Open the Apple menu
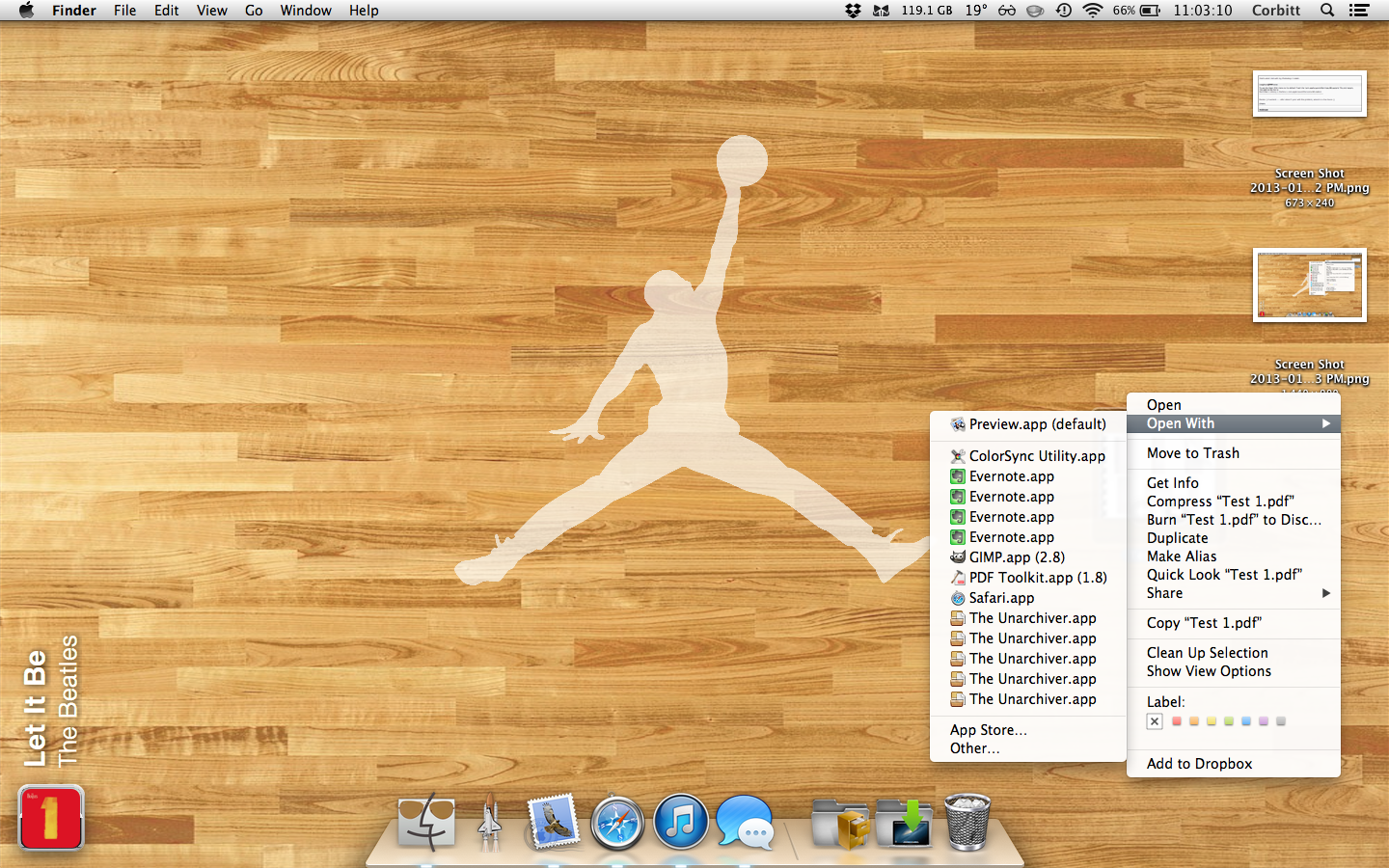This screenshot has width=1389, height=868. [x=26, y=11]
